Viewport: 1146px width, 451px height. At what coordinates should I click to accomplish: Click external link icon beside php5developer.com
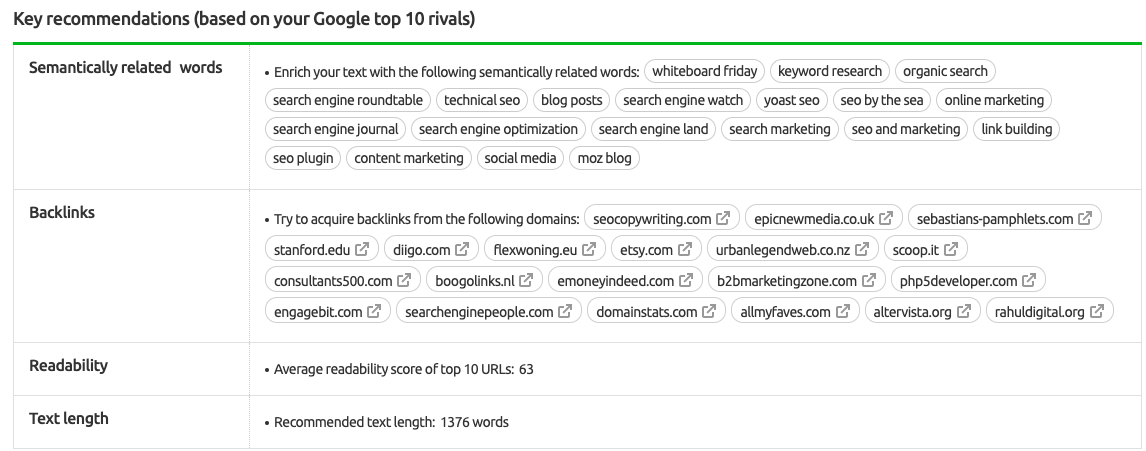point(1029,280)
